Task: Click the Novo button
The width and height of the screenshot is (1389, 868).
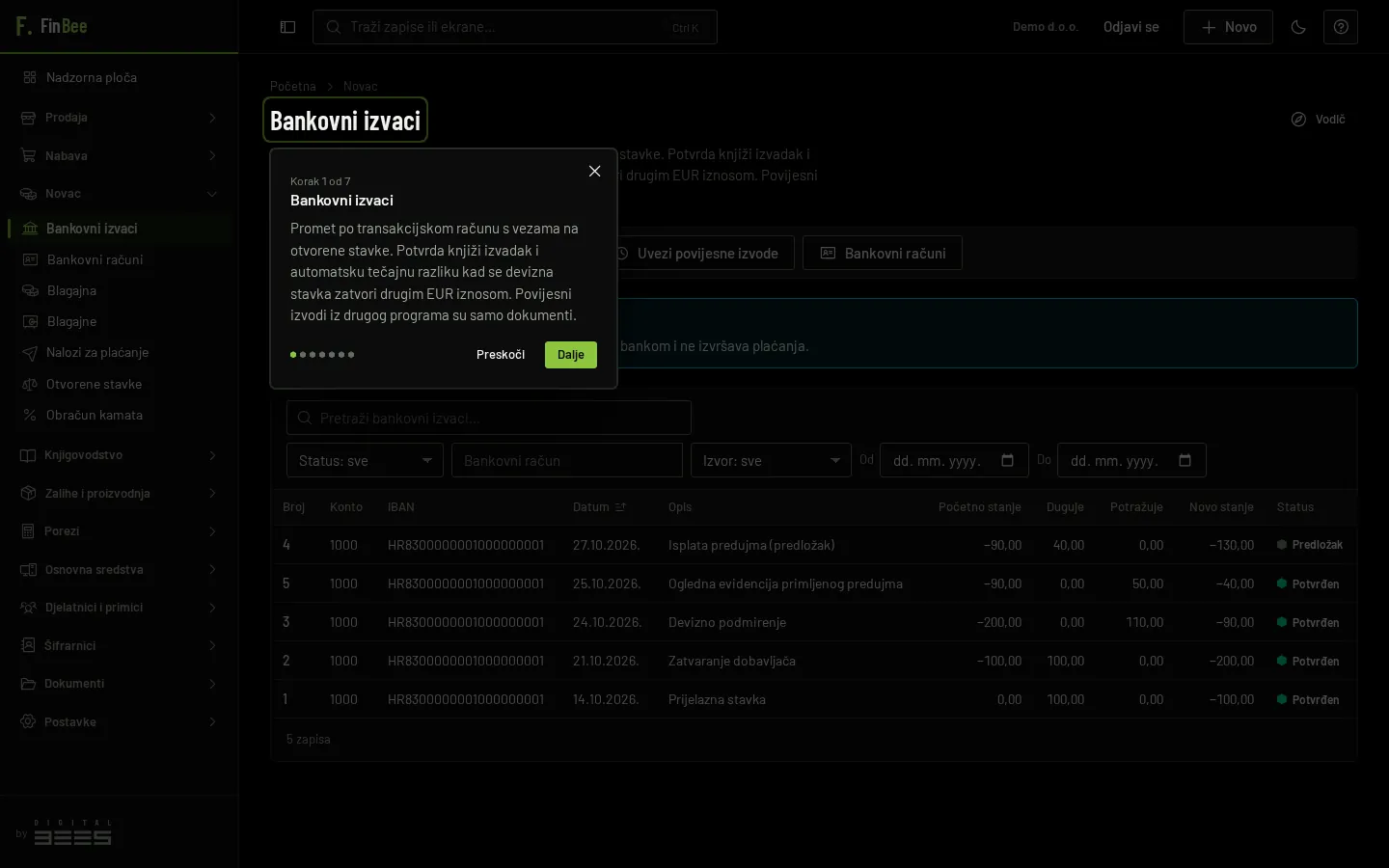Action: tap(1228, 27)
